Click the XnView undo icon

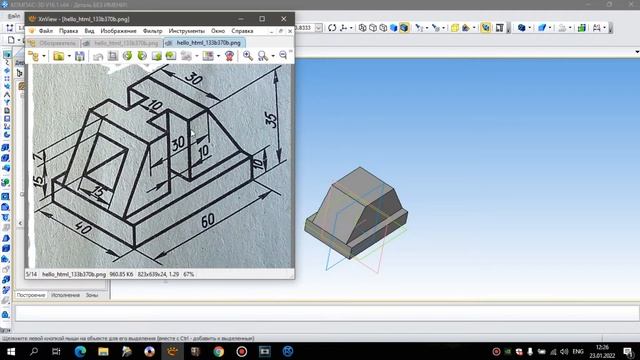98,56
